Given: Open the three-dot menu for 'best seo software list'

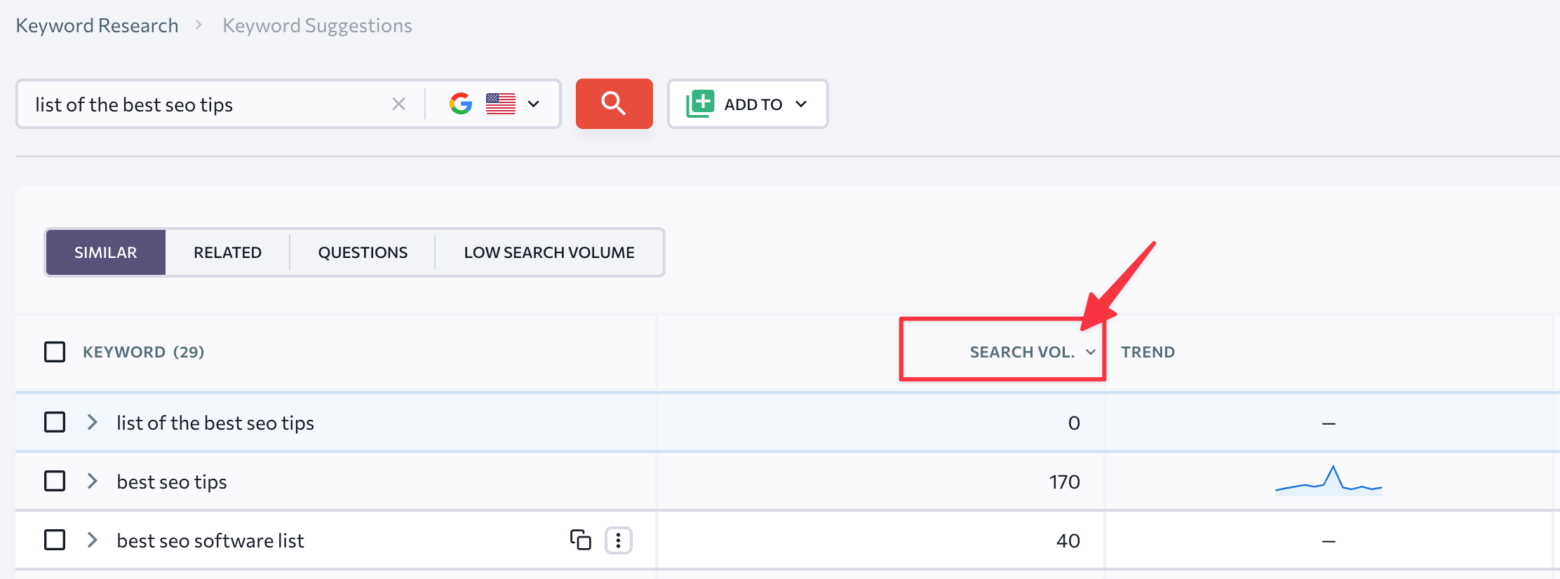Looking at the screenshot, I should click(618, 539).
